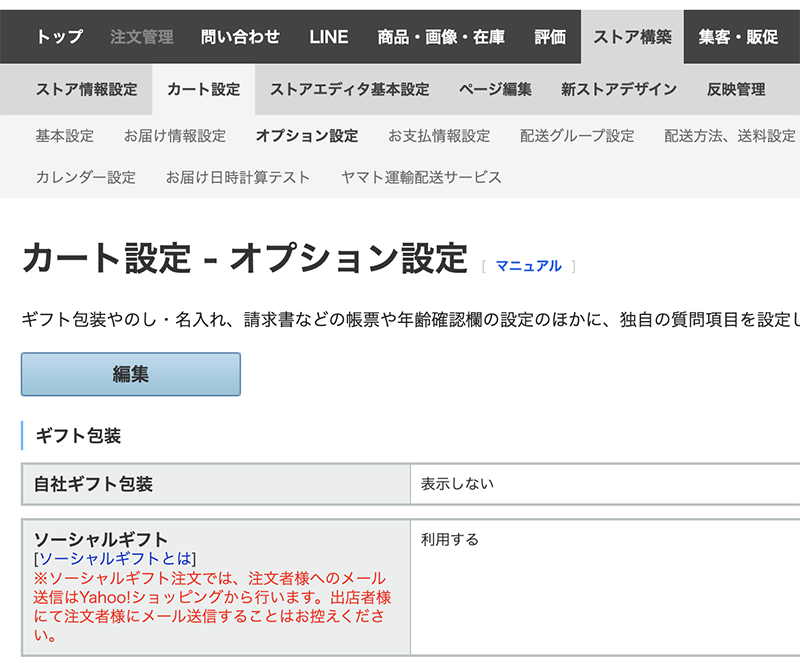The height and width of the screenshot is (663, 800).
Task: Click the カート設定 - オプション設定 page title
Action: [245, 258]
